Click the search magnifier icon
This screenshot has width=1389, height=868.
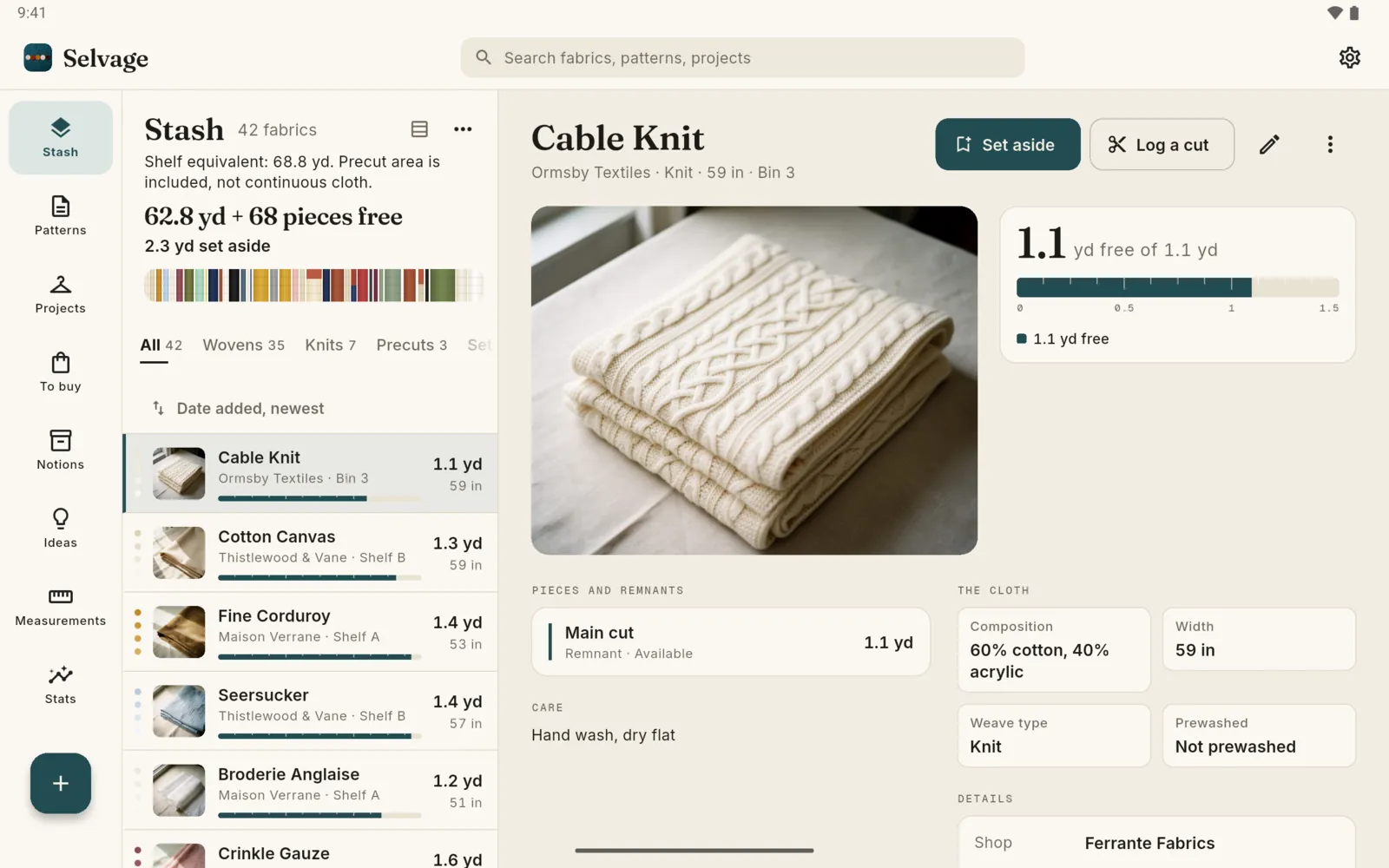pos(484,57)
